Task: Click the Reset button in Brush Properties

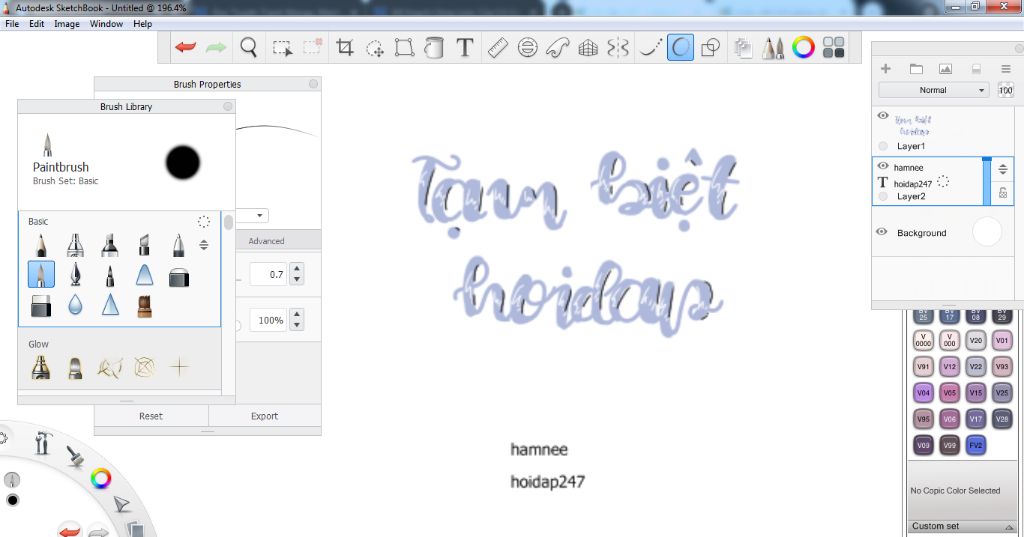Action: coord(151,416)
